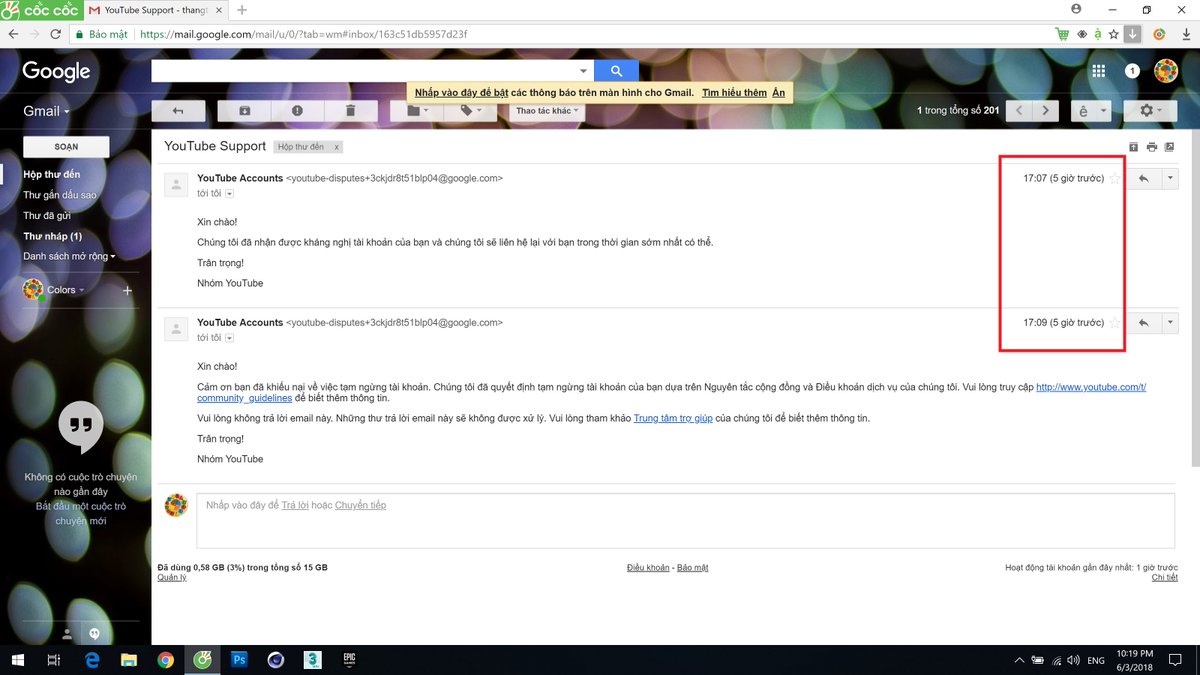Click the SOẠN compose button
The image size is (1200, 675).
coord(66,147)
